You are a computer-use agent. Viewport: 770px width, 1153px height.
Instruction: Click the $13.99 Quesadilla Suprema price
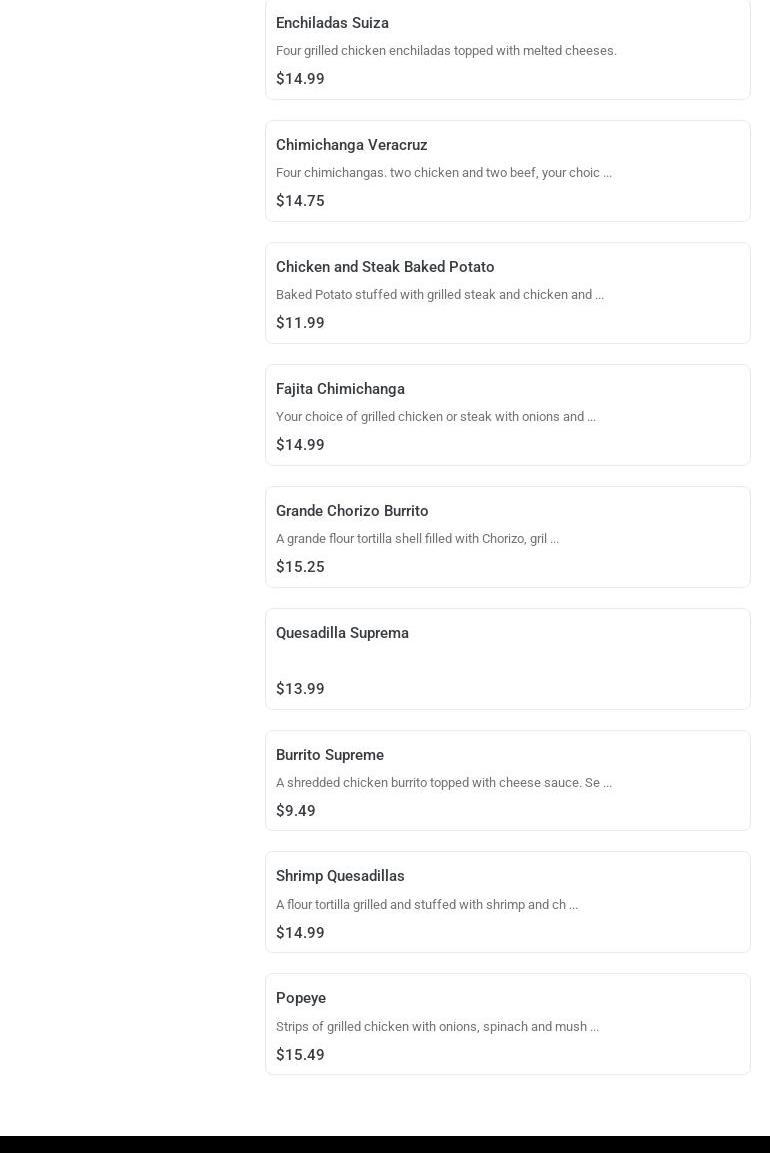300,689
